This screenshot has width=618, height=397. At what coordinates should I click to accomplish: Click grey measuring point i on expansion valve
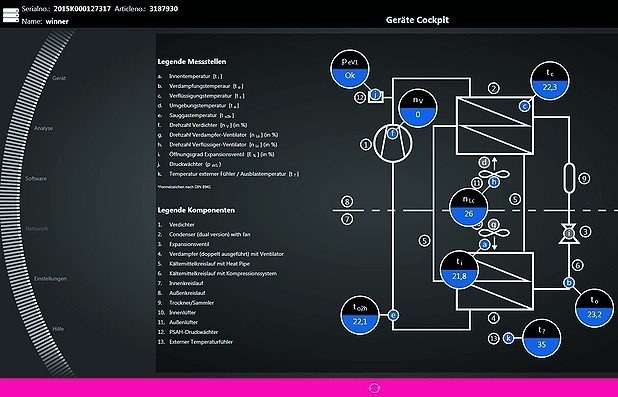point(569,234)
